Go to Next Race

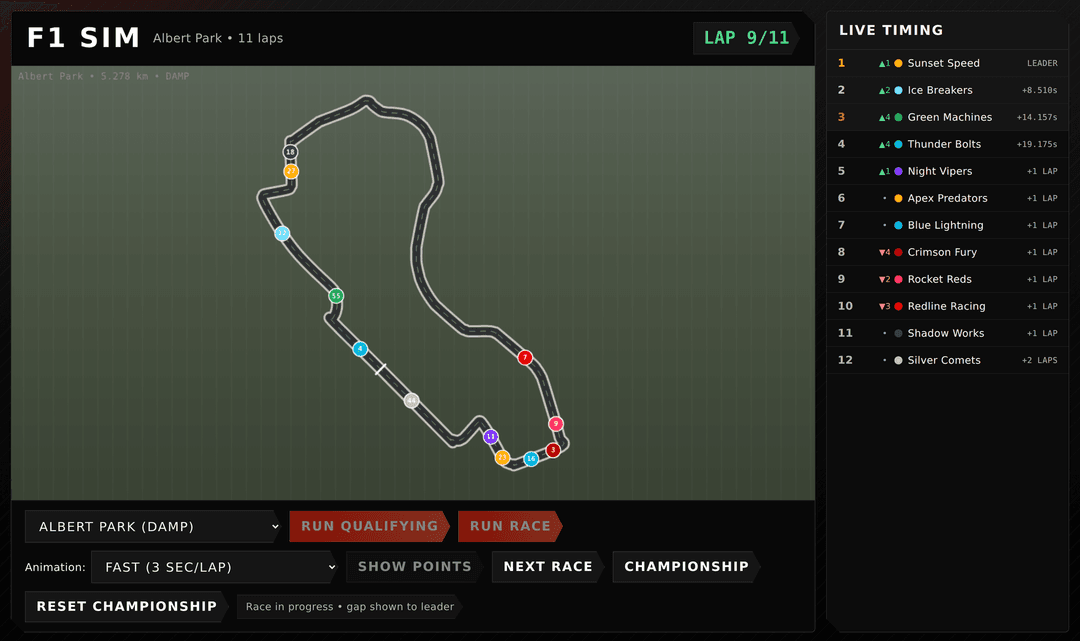pos(548,567)
